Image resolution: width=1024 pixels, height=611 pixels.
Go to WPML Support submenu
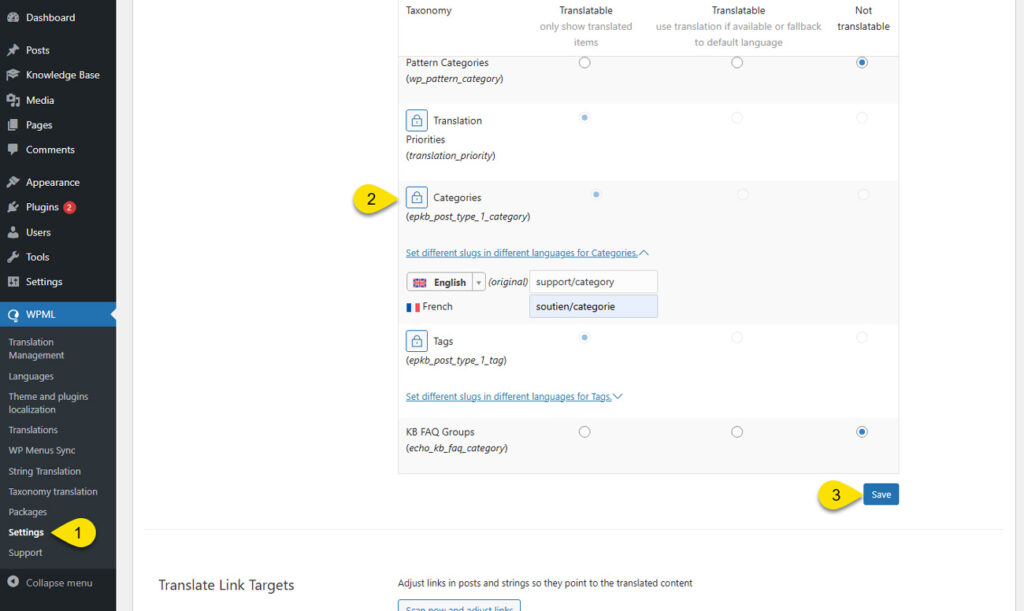coord(25,553)
